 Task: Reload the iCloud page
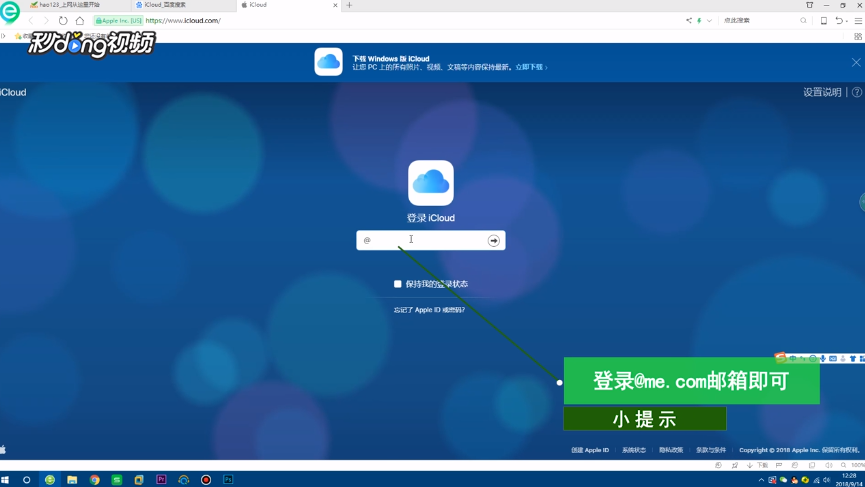[x=63, y=20]
